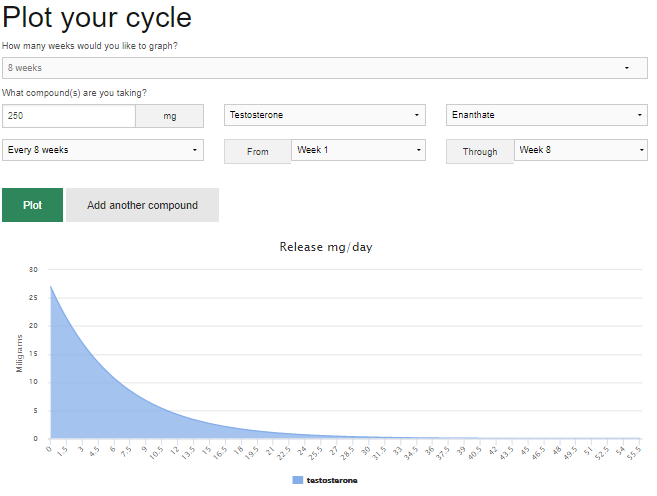The width and height of the screenshot is (657, 496).
Task: Open the Testosterone compound dropdown
Action: tap(325, 115)
